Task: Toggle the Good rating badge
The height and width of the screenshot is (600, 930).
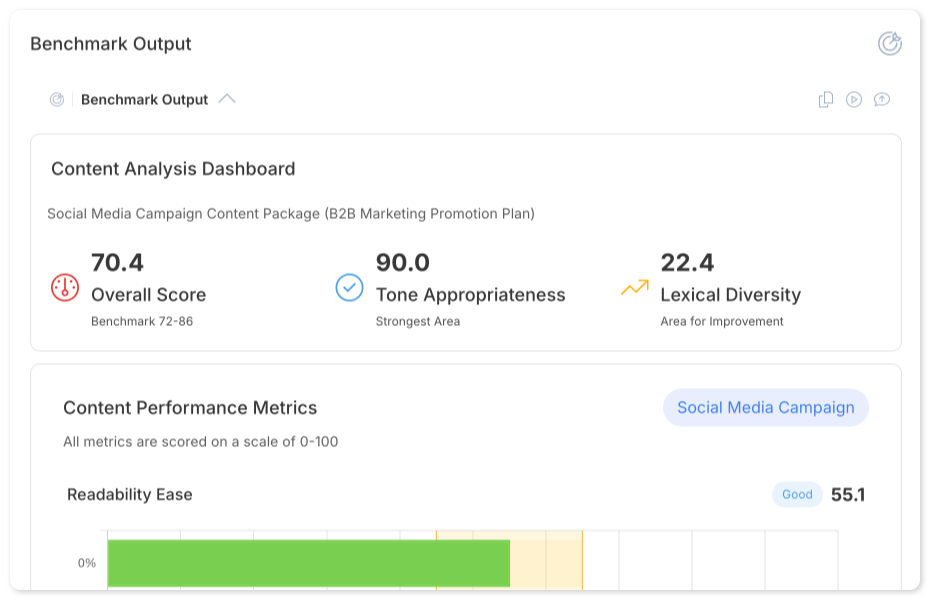Action: [797, 494]
